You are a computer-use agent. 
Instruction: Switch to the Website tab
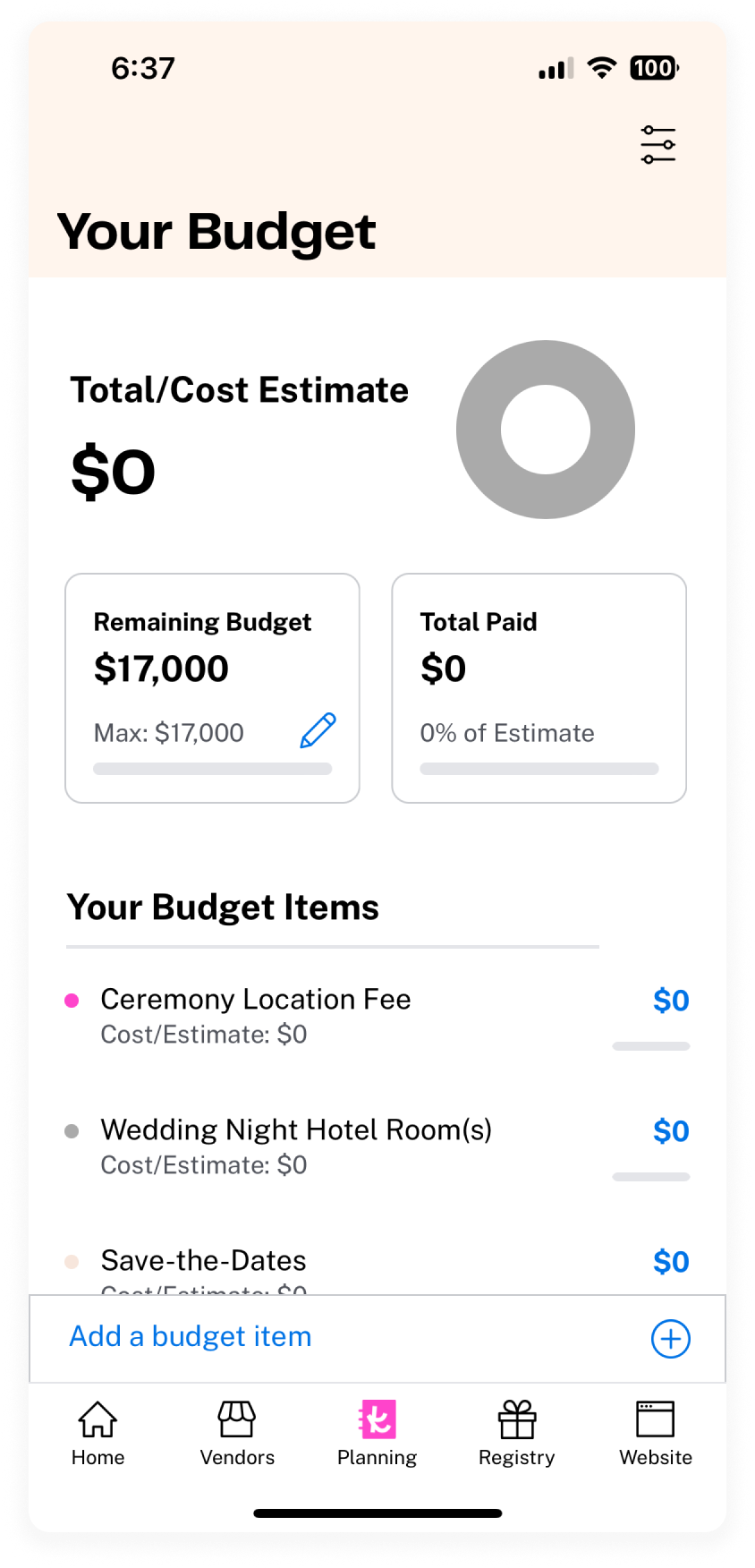tap(656, 1434)
